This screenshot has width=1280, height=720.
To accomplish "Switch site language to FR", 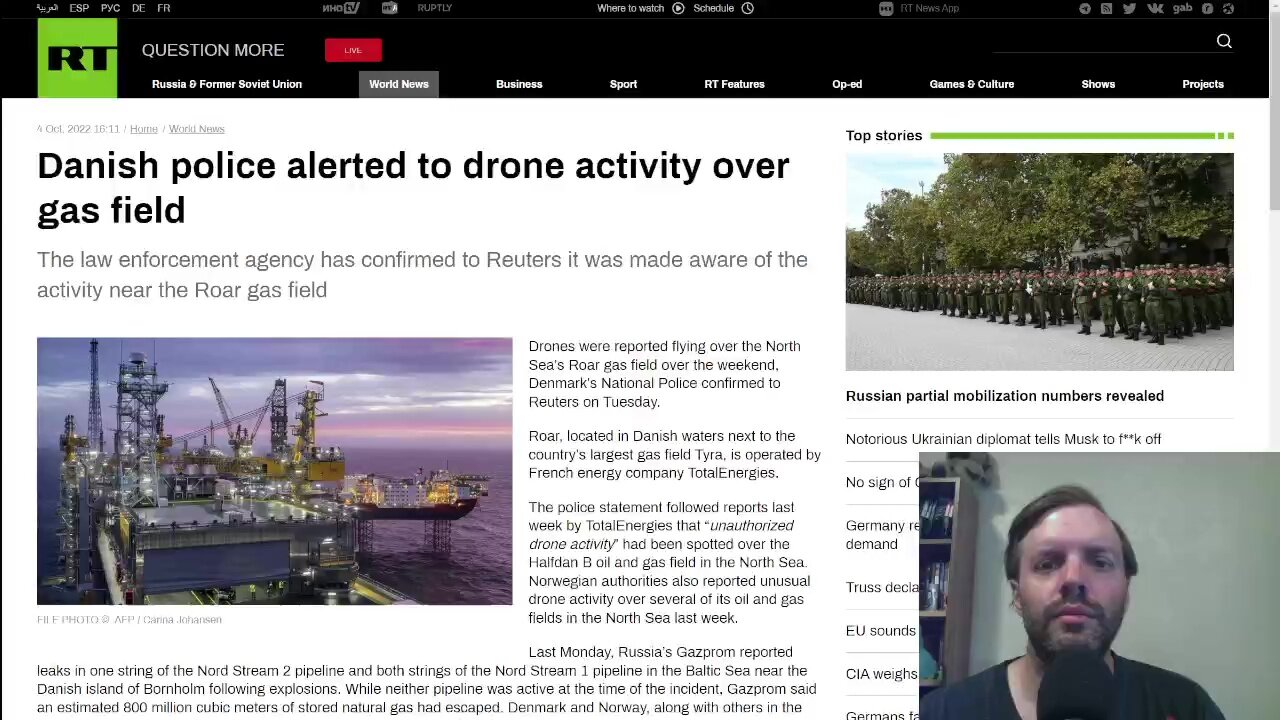I will (163, 8).
